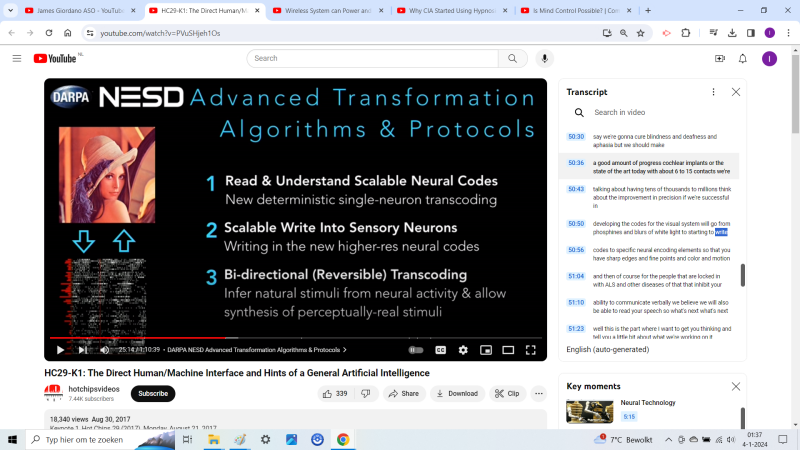
Task: Jump to transcript timestamp 51:10
Action: pyautogui.click(x=576, y=303)
